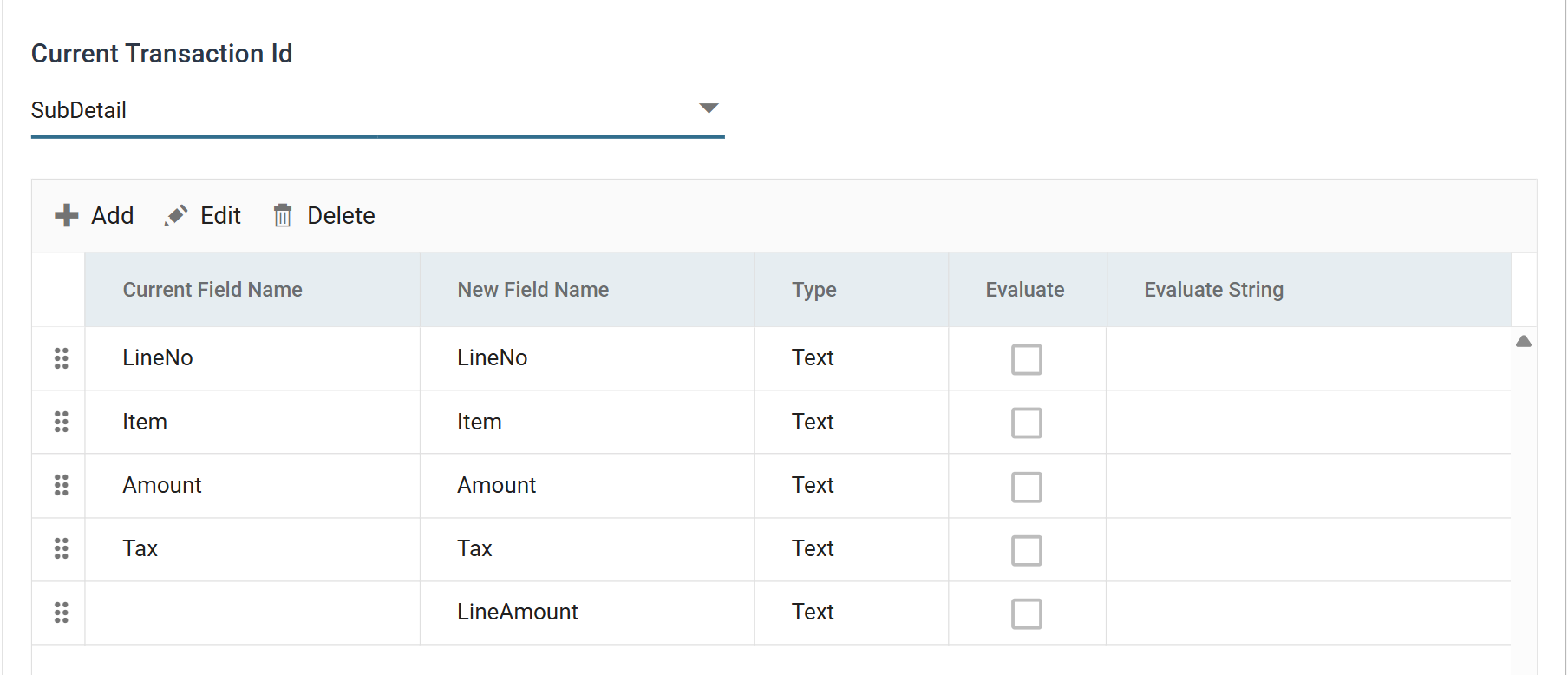Viewport: 1568px width, 675px height.
Task: Click the Type column header
Action: pyautogui.click(x=851, y=290)
